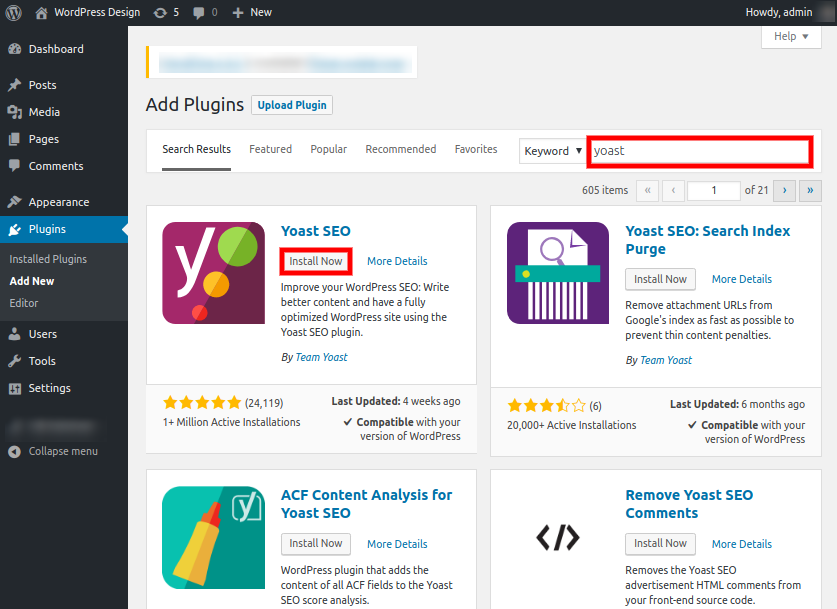Image resolution: width=837 pixels, height=609 pixels.
Task: Install Now for Yoast SEO
Action: [316, 261]
